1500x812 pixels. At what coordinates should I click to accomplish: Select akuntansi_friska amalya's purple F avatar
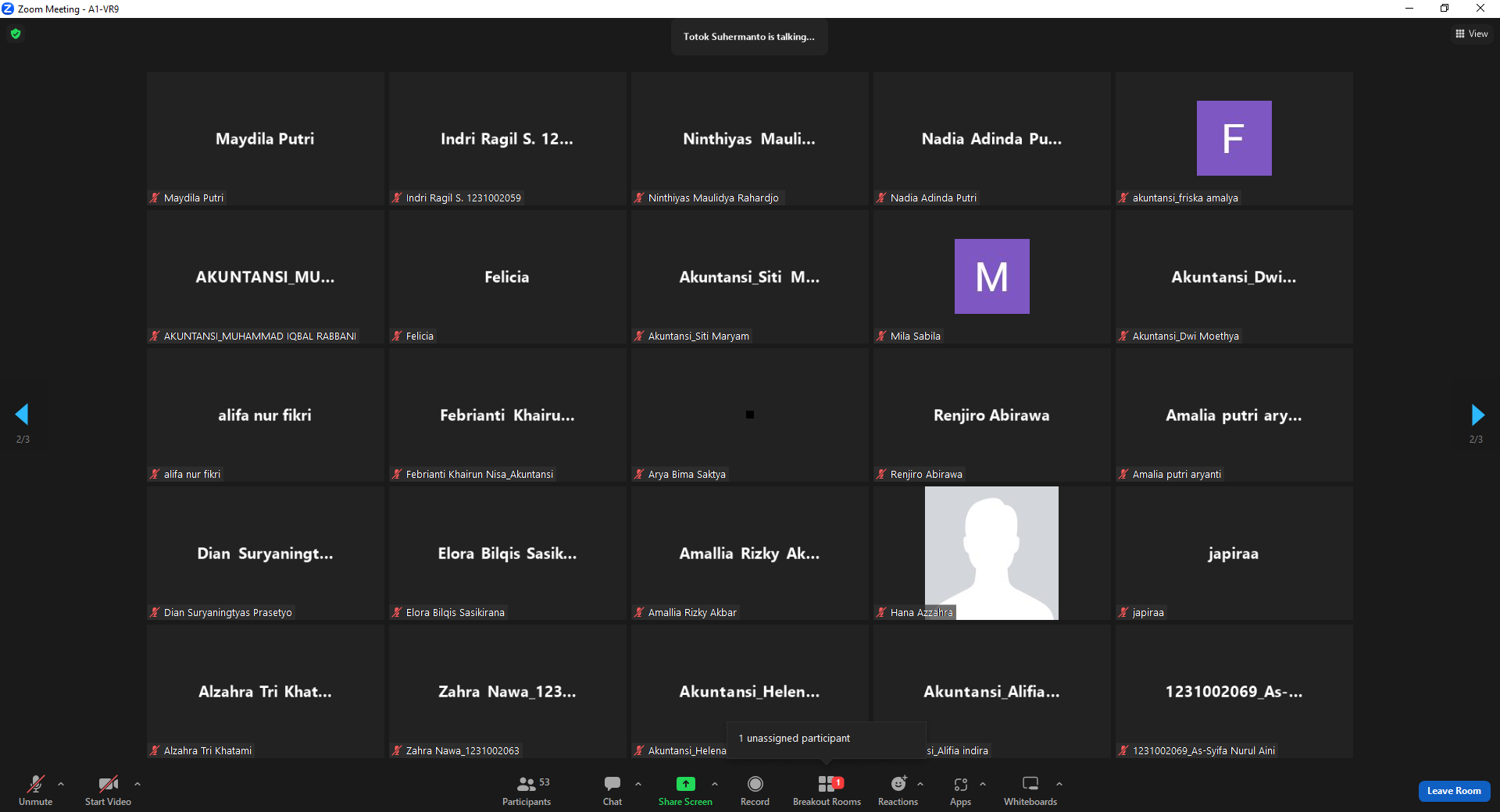click(x=1234, y=138)
